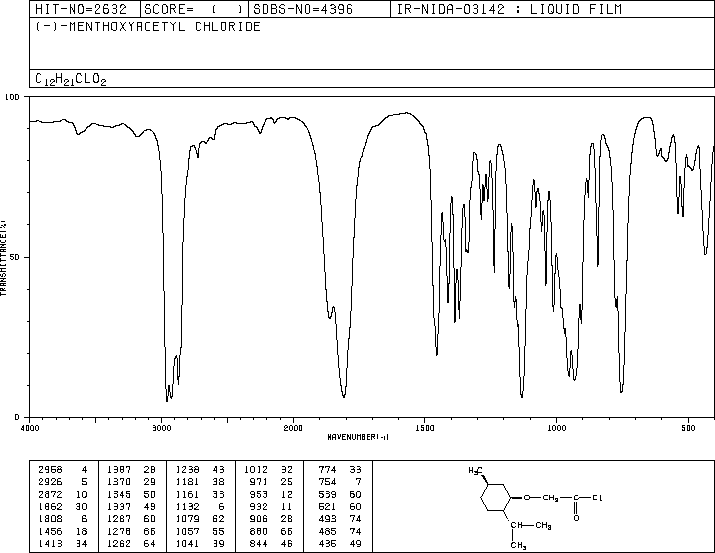The image size is (715, 553).
Task: Click the 1000 x-axis tick label
Action: pos(556,428)
